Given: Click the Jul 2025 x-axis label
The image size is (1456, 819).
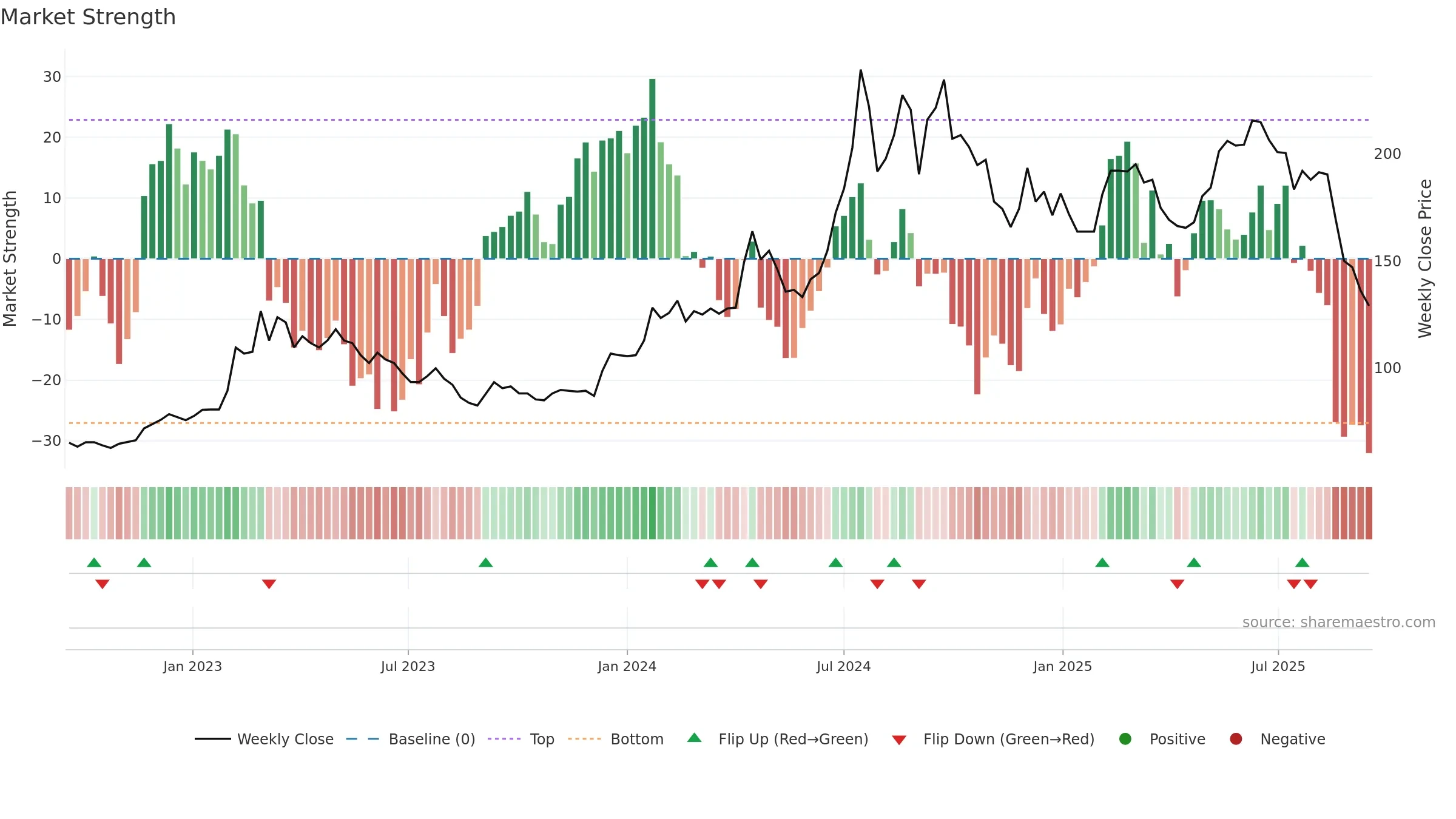Looking at the screenshot, I should coord(1278,667).
